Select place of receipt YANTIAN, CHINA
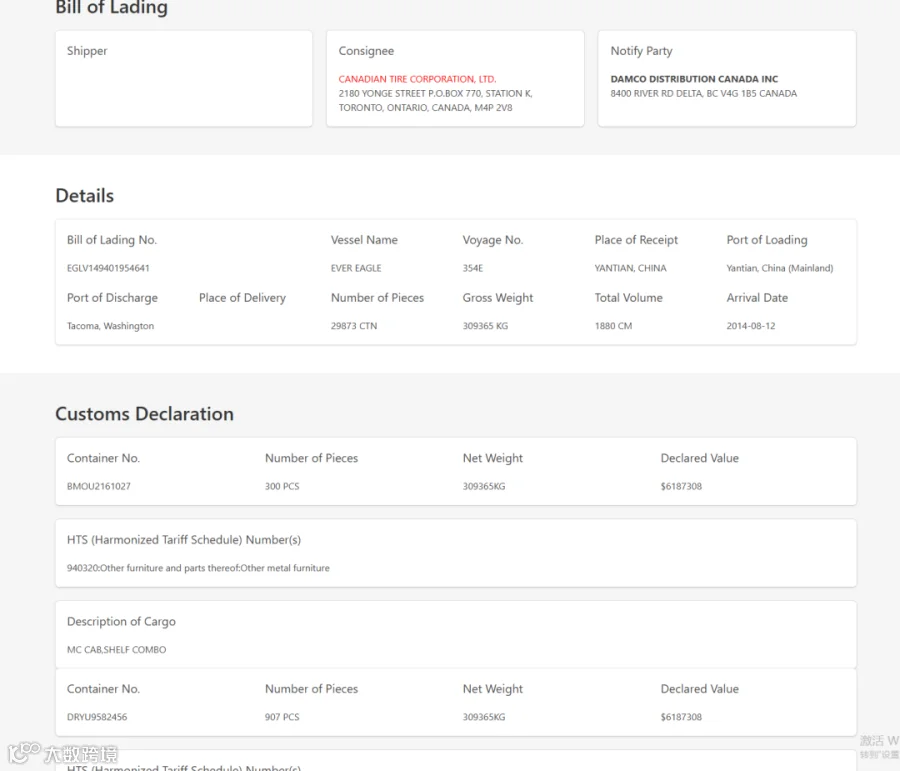This screenshot has height=771, width=900. (630, 268)
